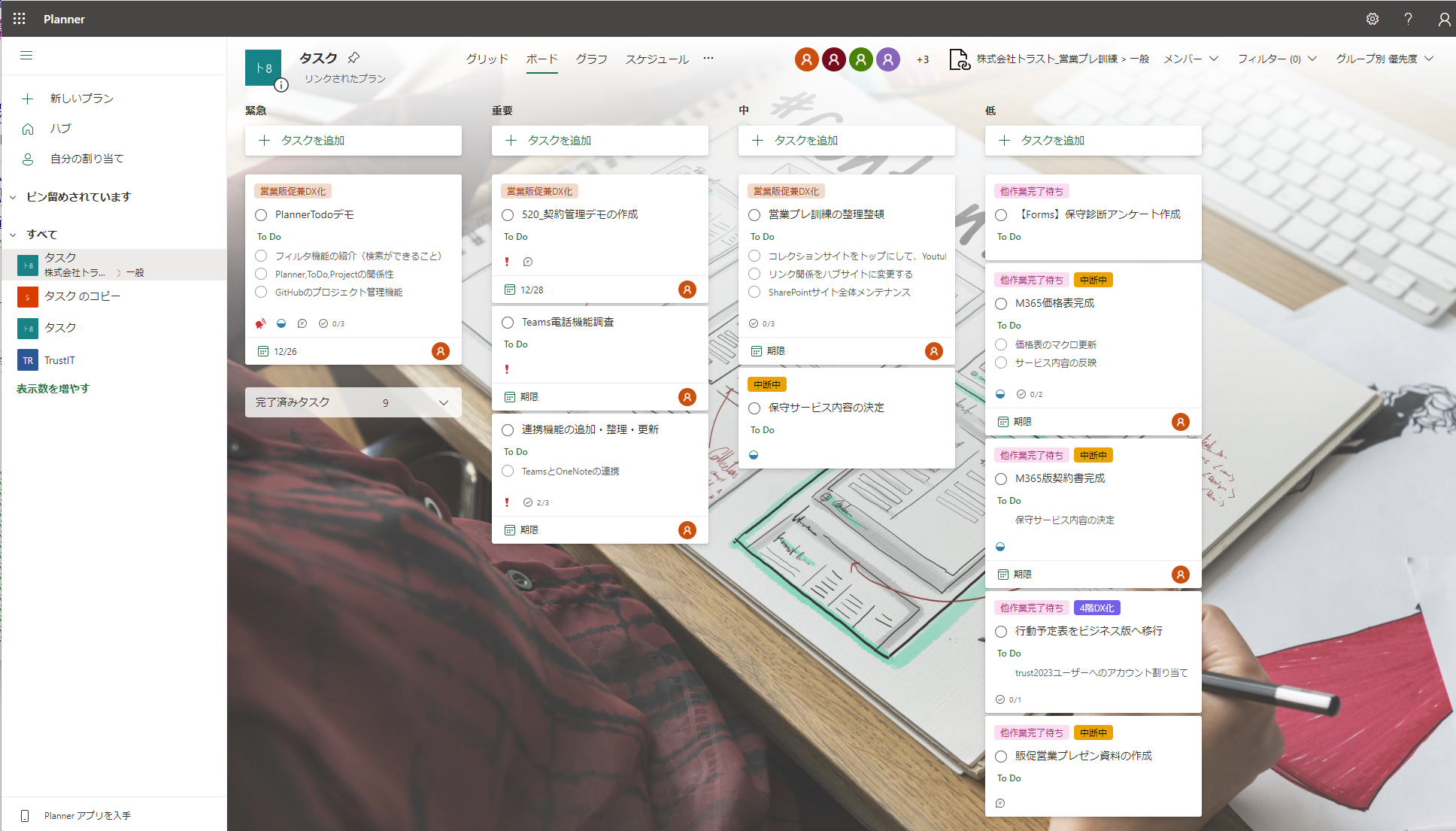Image resolution: width=1456 pixels, height=831 pixels.
Task: Click タスク のコピー plan tile icon
Action: tap(28, 297)
